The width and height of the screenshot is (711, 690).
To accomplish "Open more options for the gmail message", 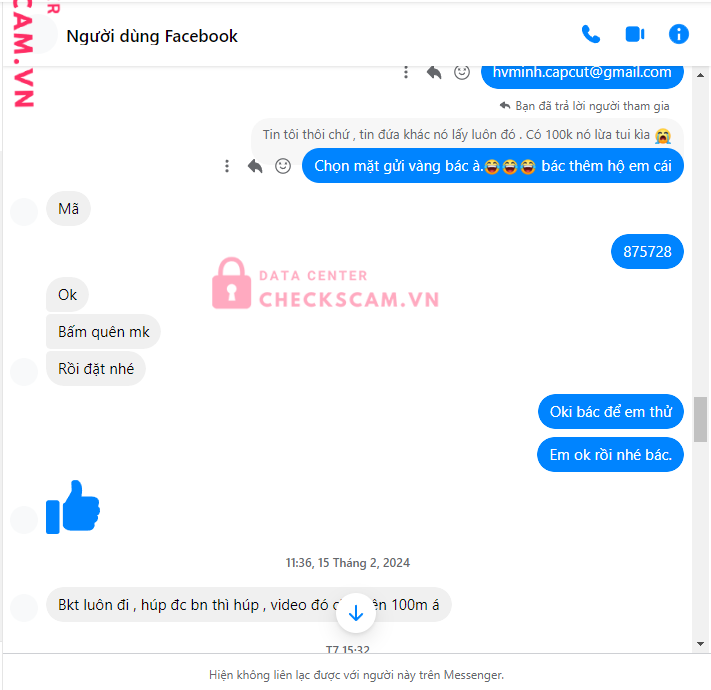I will pos(406,72).
